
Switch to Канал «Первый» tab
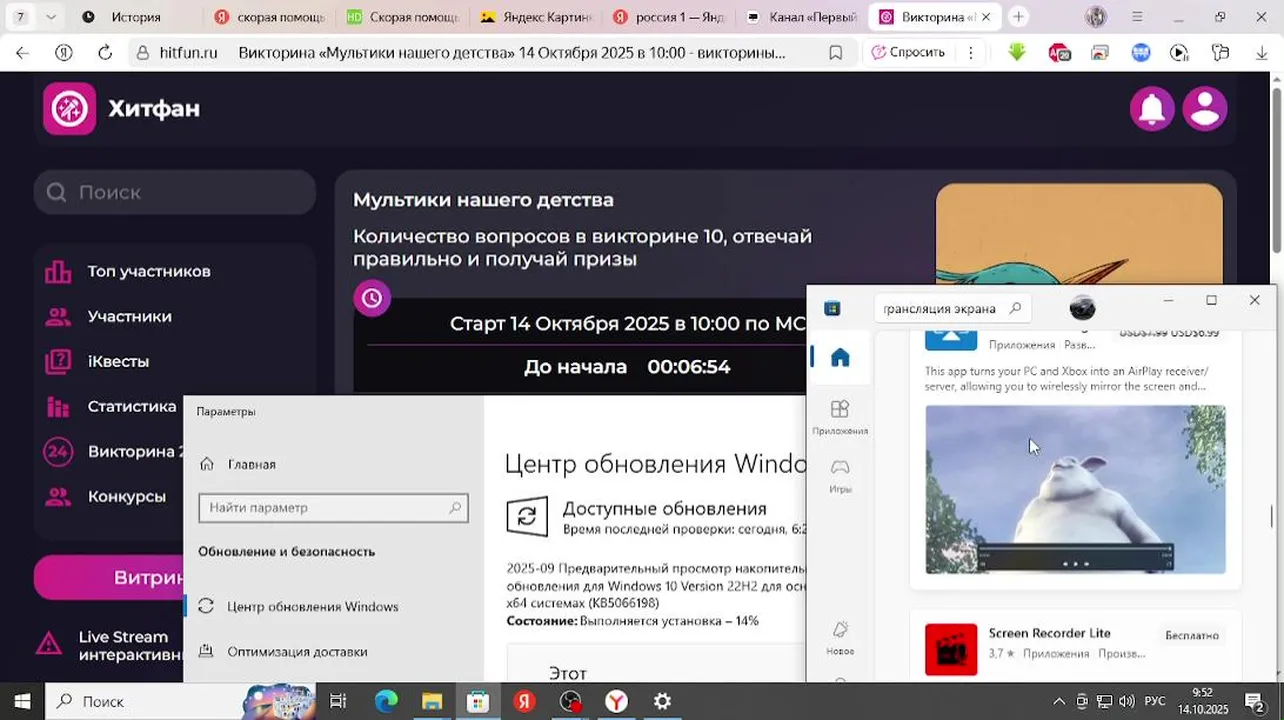pos(801,17)
